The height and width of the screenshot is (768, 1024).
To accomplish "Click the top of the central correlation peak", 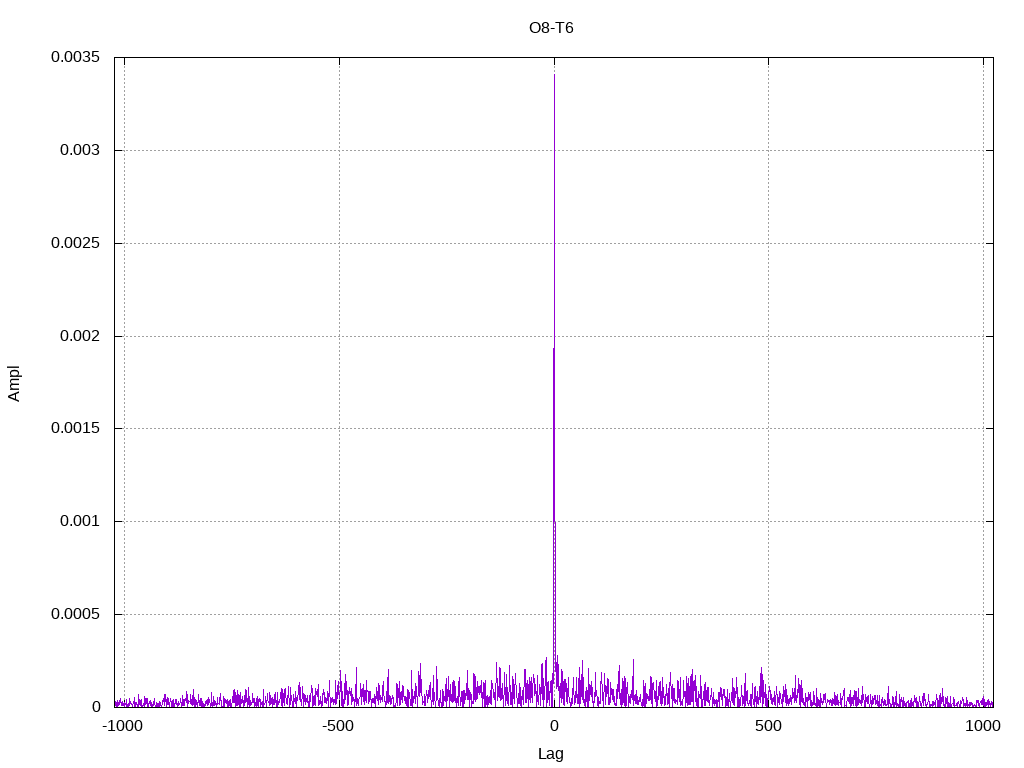I will [x=554, y=75].
